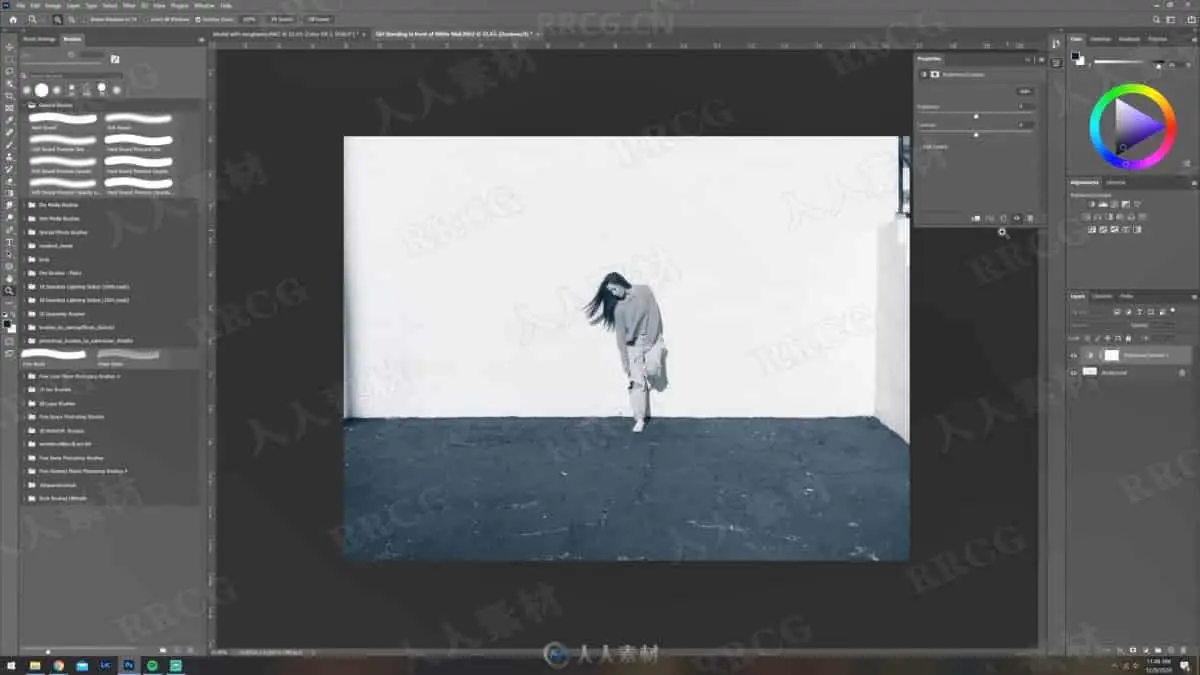This screenshot has height=675, width=1200.
Task: Add a Curves adjustment from Adjustments panel
Action: [1114, 204]
